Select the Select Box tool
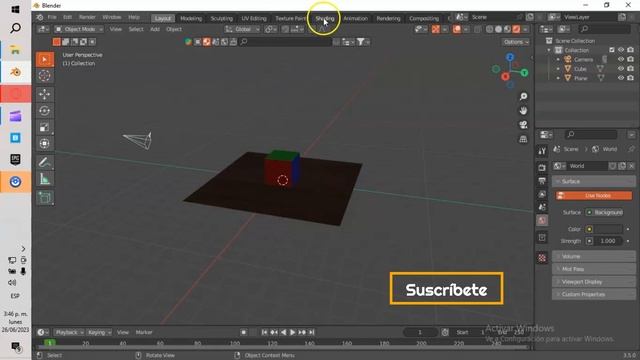The image size is (640, 360). point(44,59)
